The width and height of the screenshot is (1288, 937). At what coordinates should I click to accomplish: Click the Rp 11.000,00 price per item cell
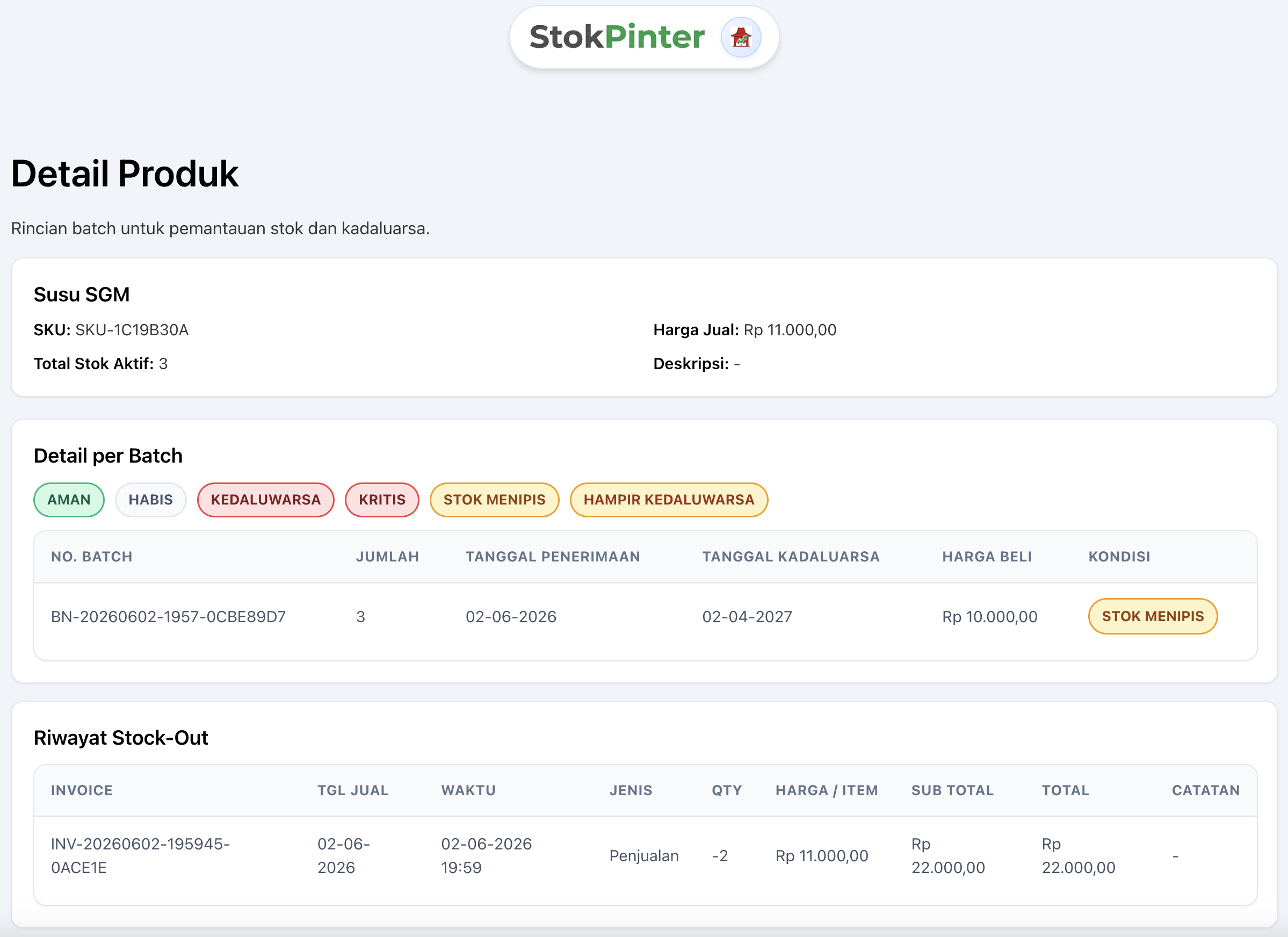(x=821, y=856)
